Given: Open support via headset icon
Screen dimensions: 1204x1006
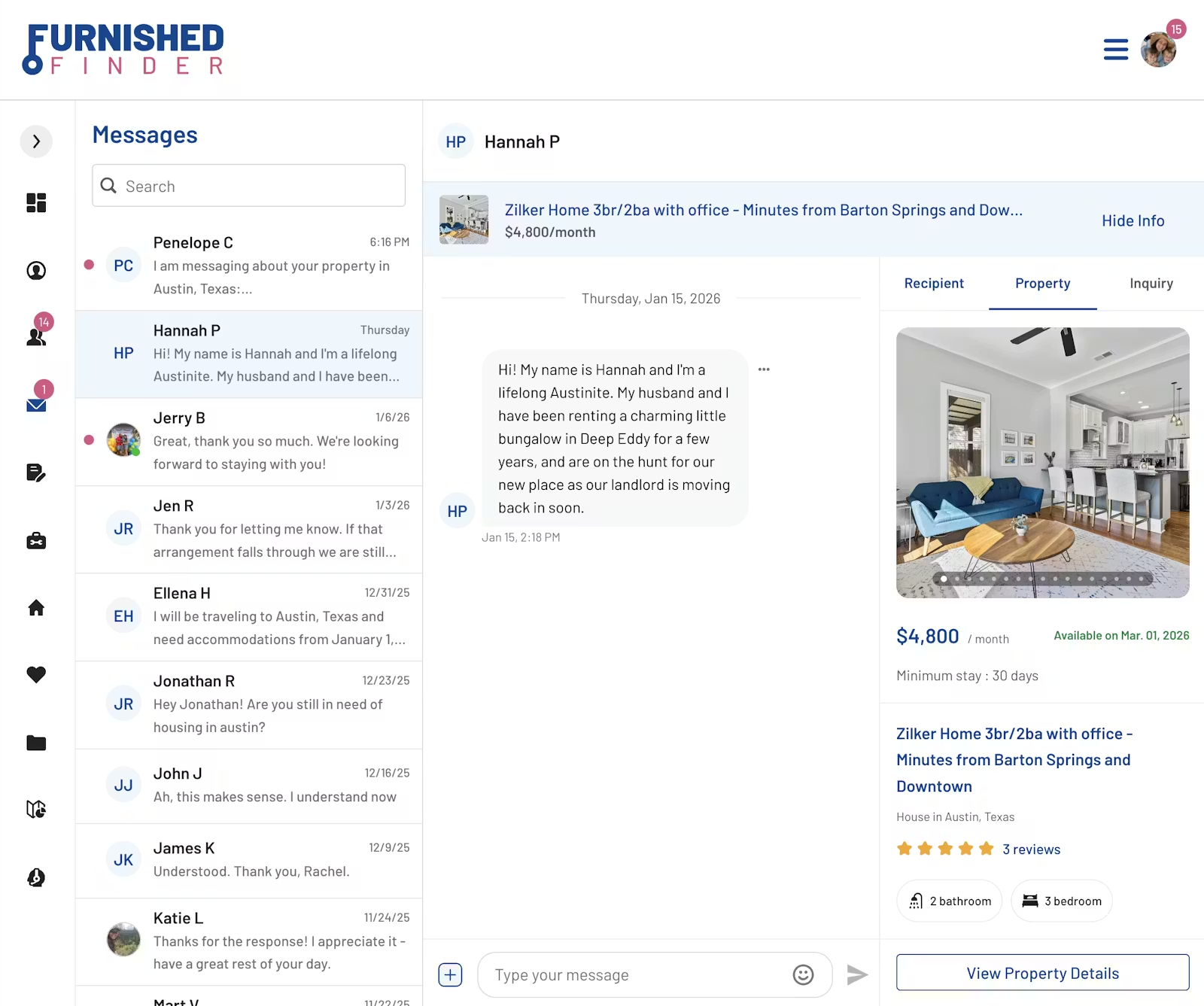Looking at the screenshot, I should [x=36, y=877].
